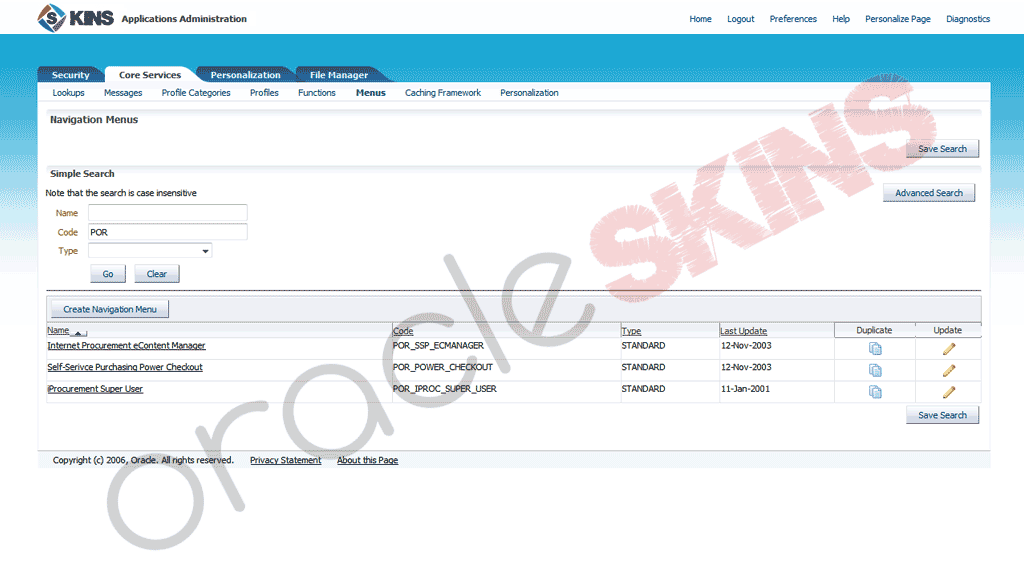Click the upper Save Search button
Viewport: 1024px width, 580px height.
(942, 149)
